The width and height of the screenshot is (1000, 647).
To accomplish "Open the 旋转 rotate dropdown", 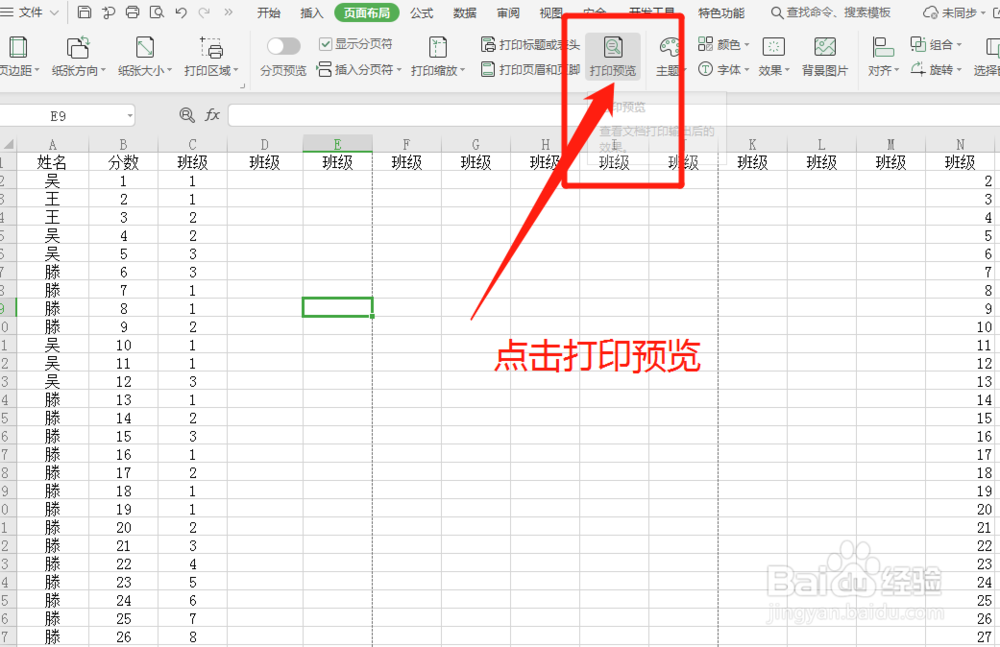I will (x=936, y=69).
